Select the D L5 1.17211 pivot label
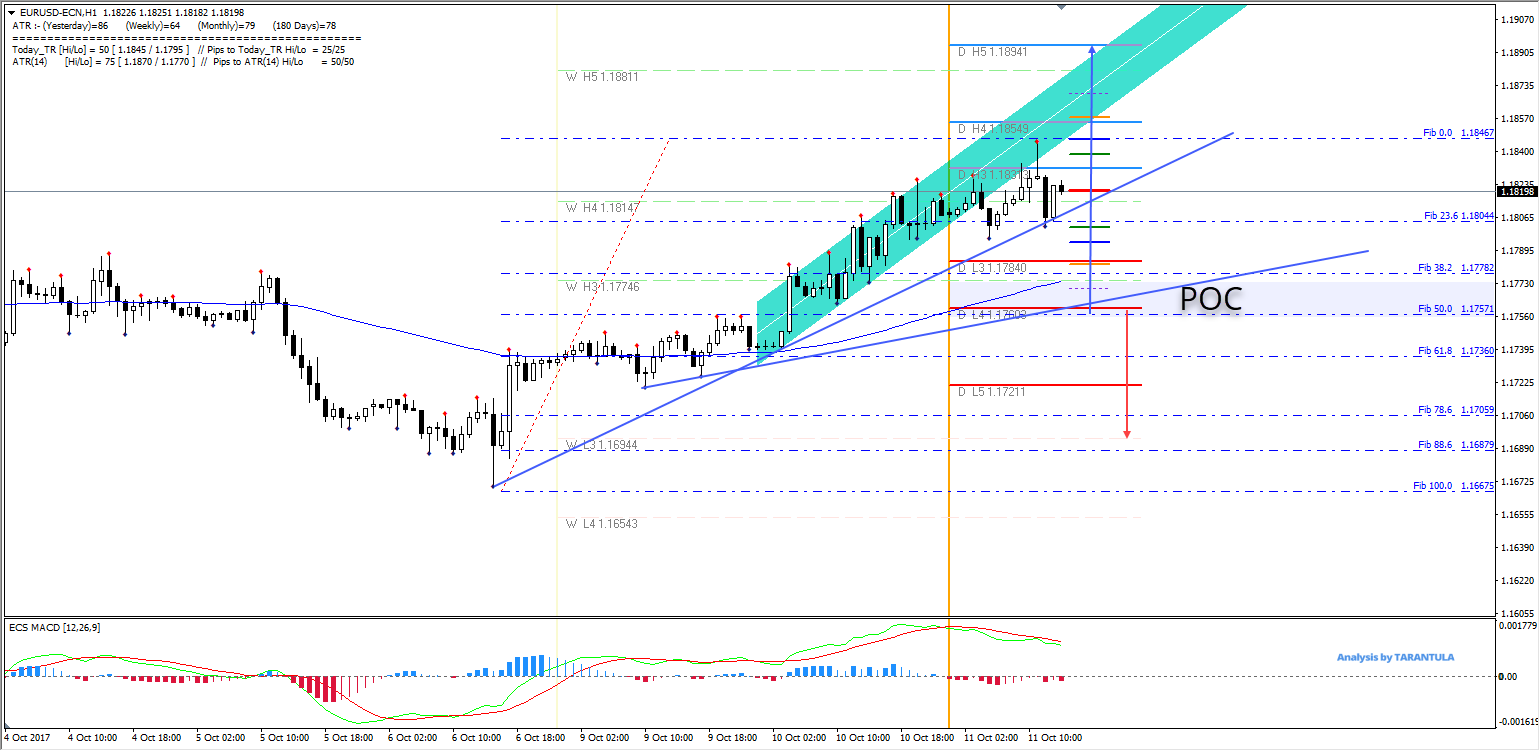The image size is (1540, 751). pyautogui.click(x=992, y=392)
